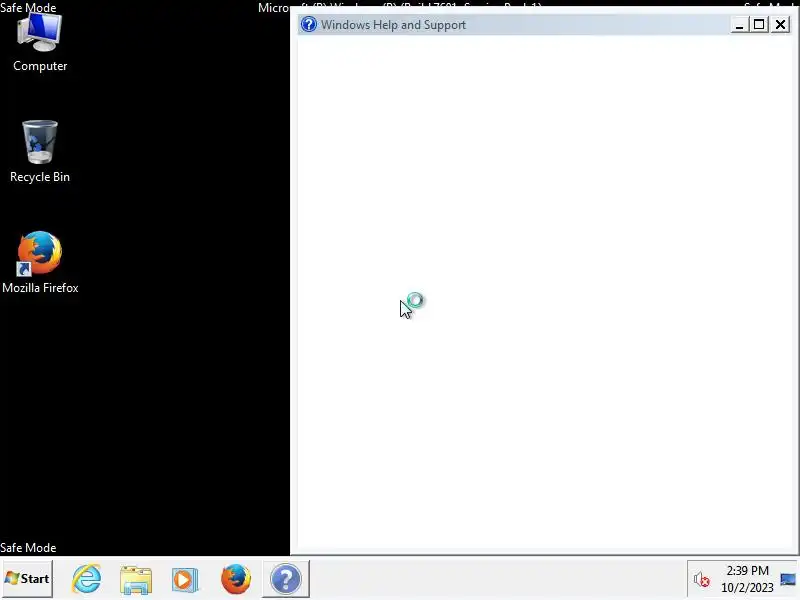
Task: Open the Computer desktop icon
Action: point(40,42)
